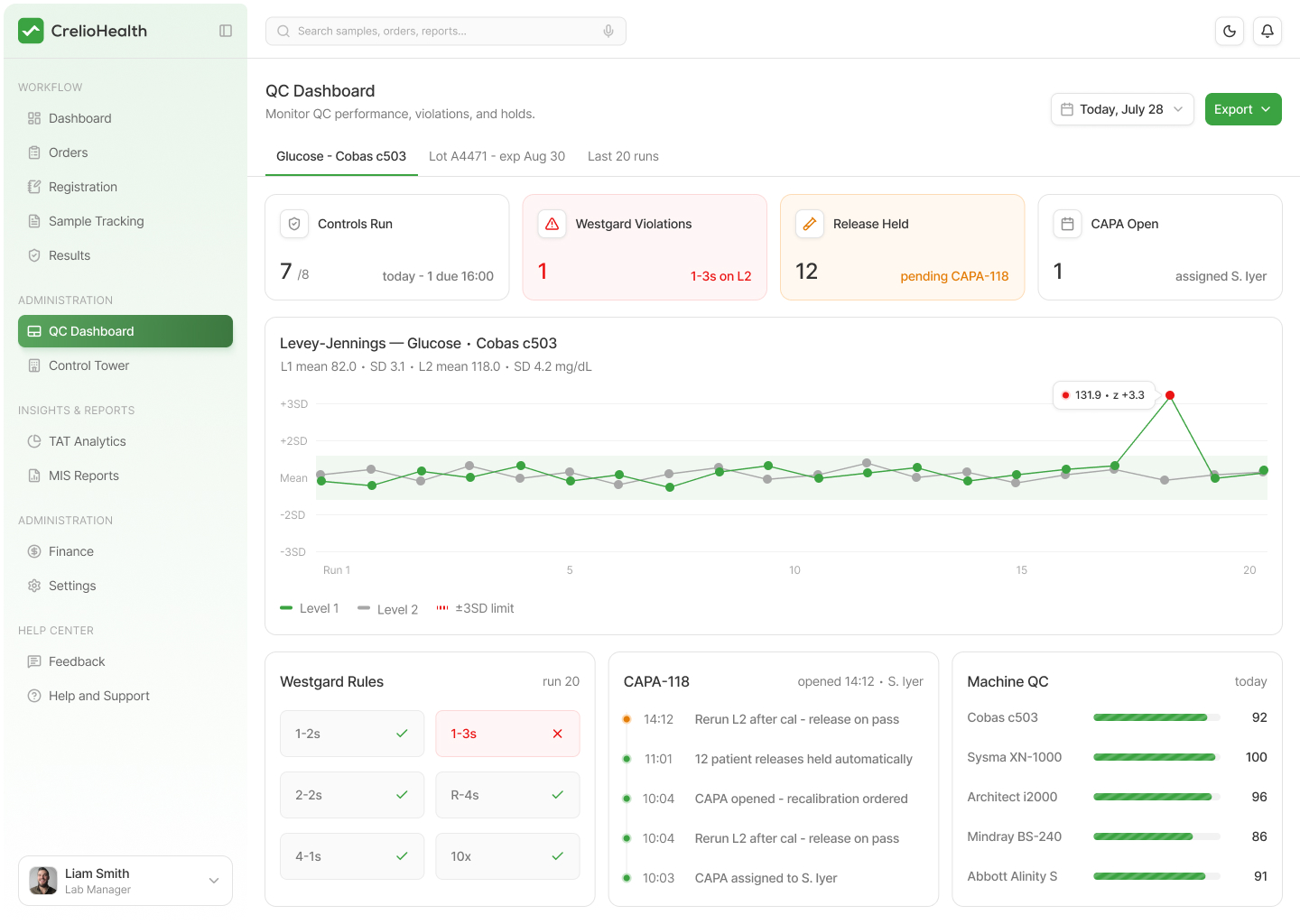This screenshot has height=924, width=1300.
Task: Click the 'pending CAPA-118' text
Action: (x=954, y=276)
